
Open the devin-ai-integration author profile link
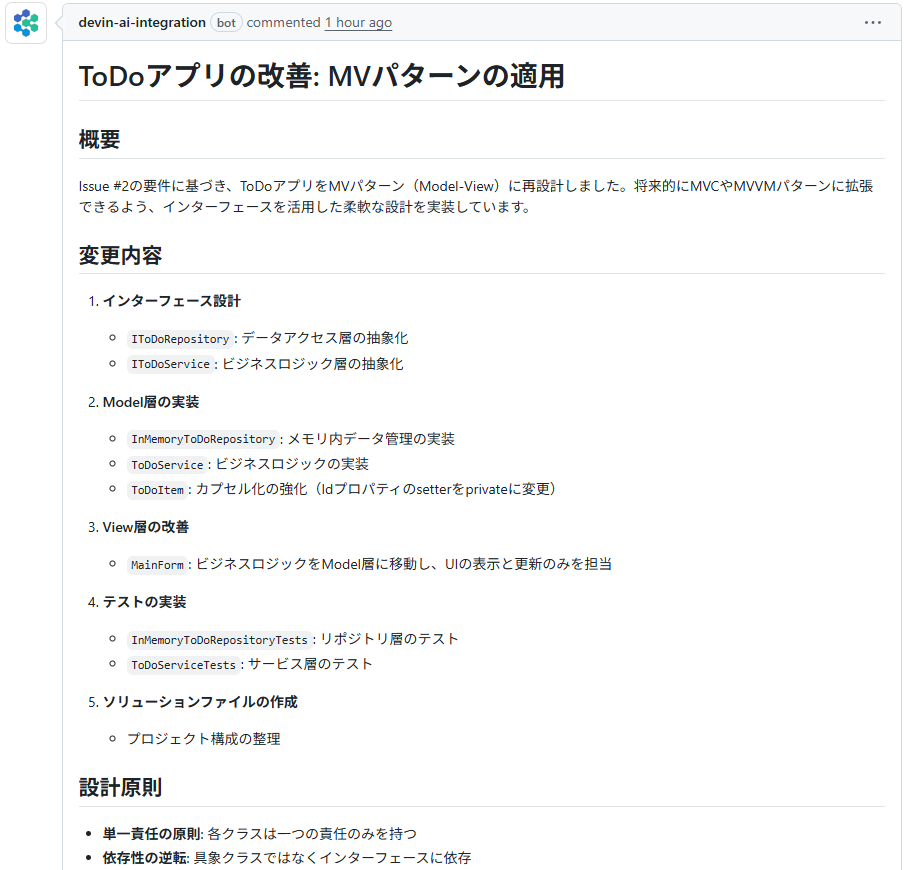[142, 23]
